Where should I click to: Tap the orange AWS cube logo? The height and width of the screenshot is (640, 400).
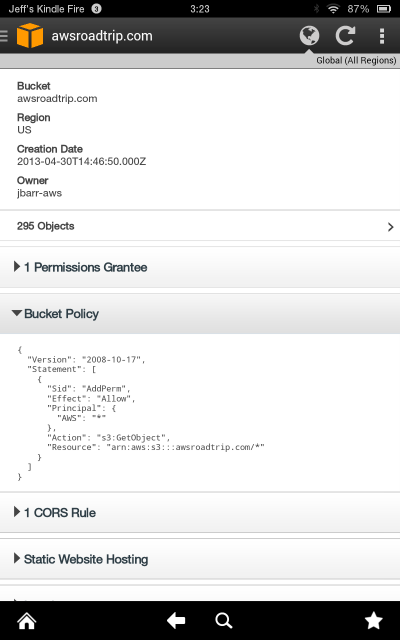click(30, 36)
